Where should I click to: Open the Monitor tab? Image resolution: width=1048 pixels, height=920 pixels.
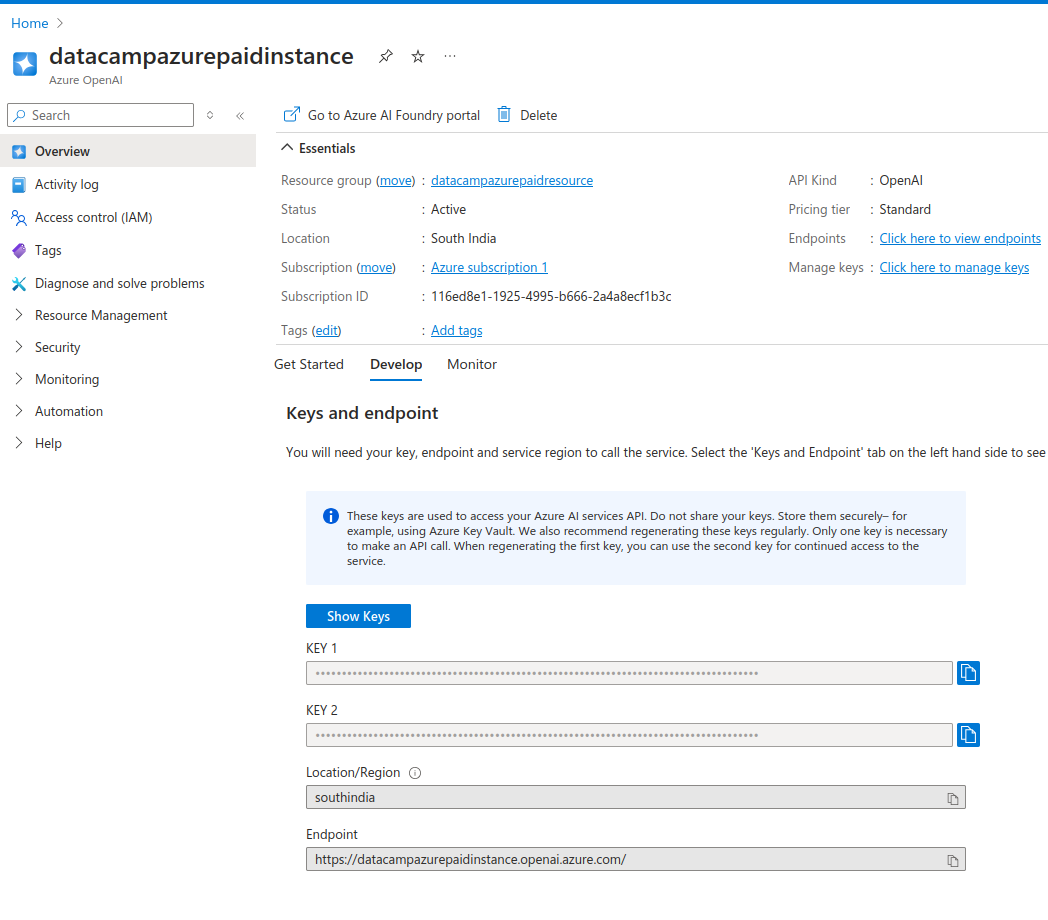click(472, 364)
